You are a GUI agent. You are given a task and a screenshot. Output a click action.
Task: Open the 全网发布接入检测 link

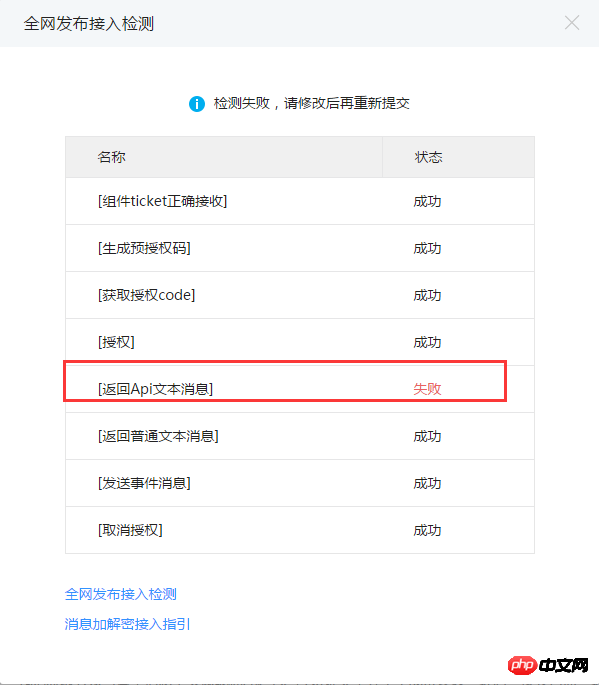(x=121, y=594)
